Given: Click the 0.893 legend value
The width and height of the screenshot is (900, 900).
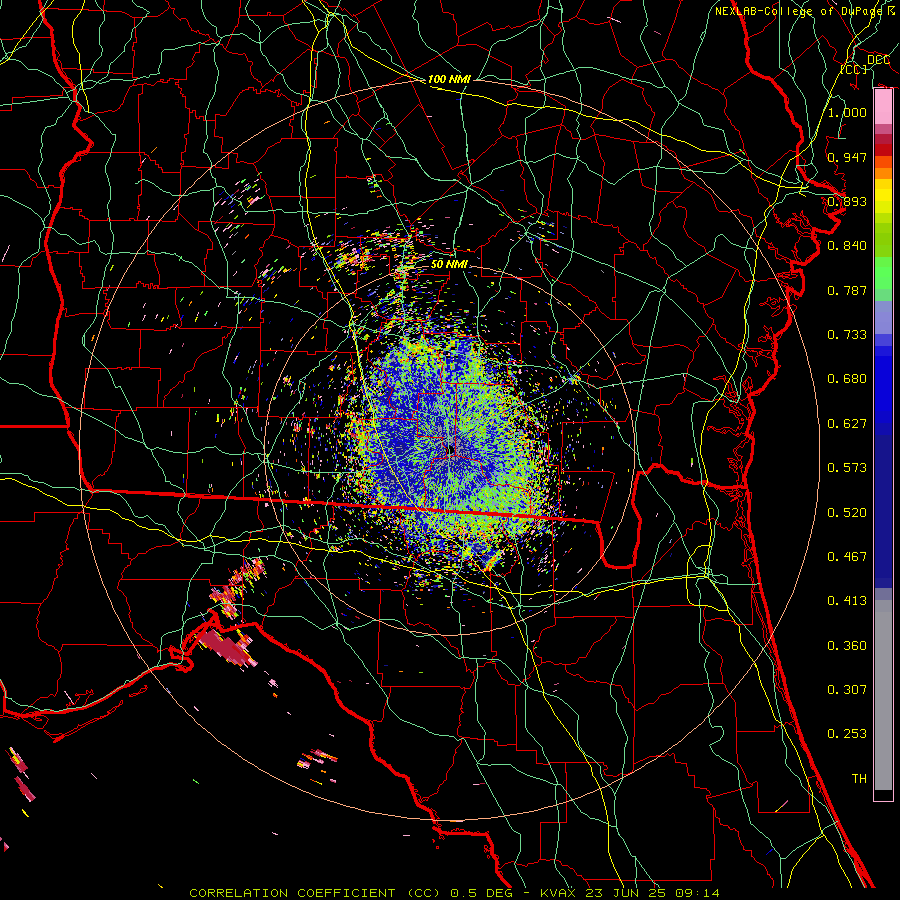Looking at the screenshot, I should [x=847, y=201].
